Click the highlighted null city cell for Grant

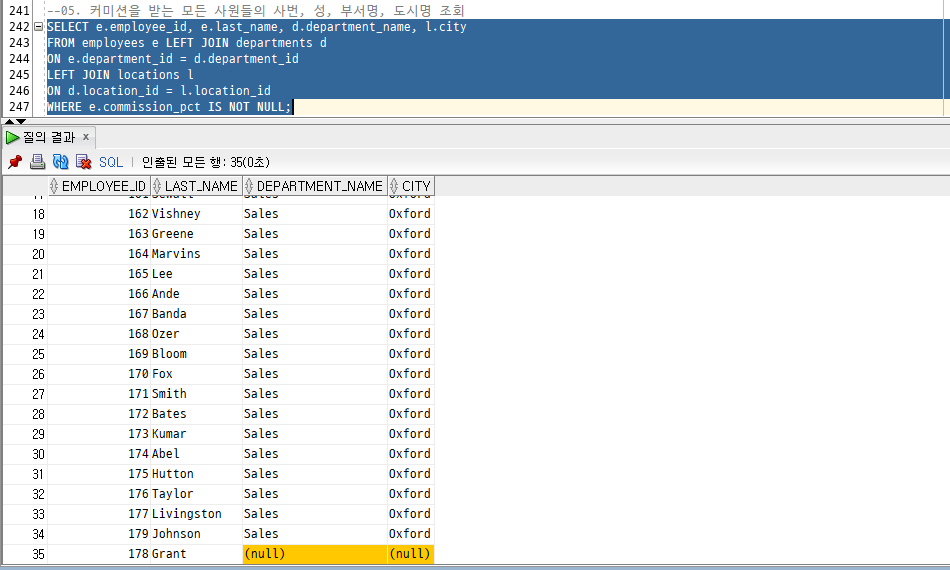tap(411, 554)
